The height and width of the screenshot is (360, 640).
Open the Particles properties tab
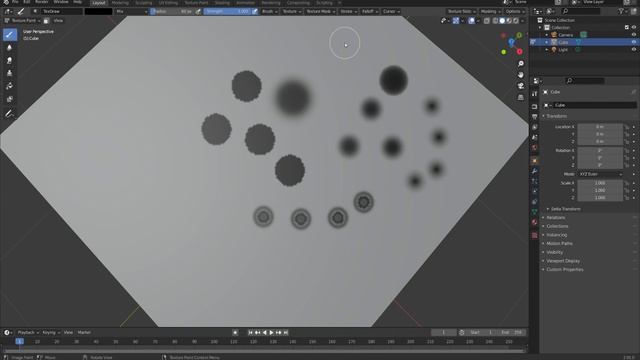point(535,181)
